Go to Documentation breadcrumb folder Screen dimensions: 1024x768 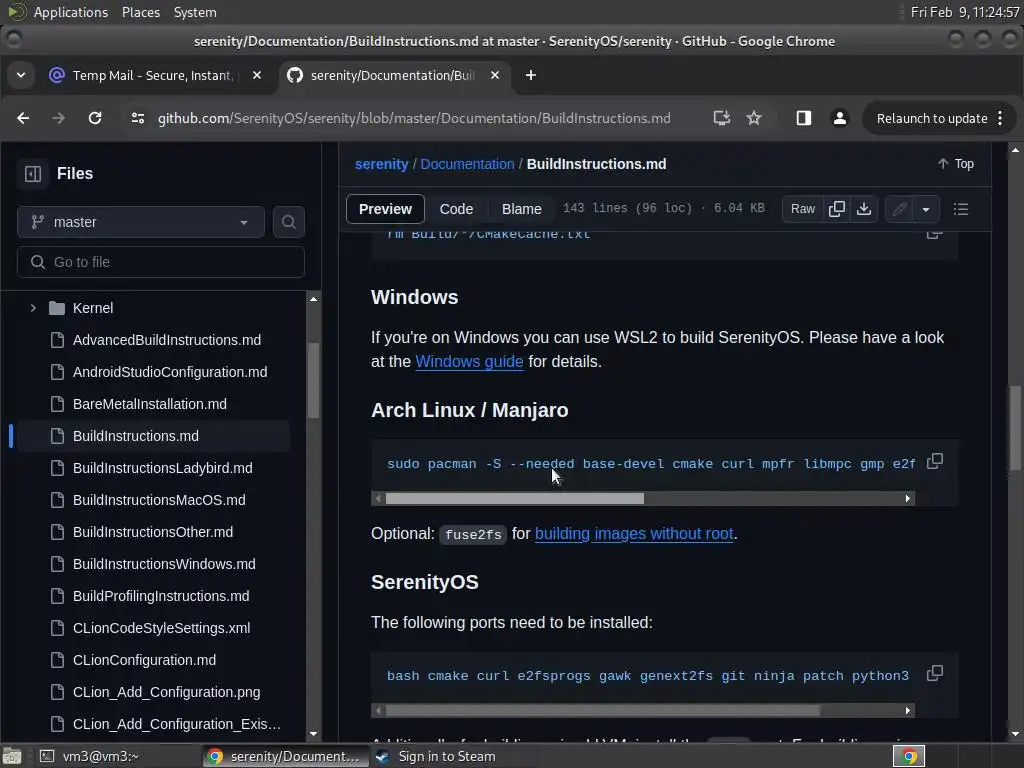pos(467,164)
